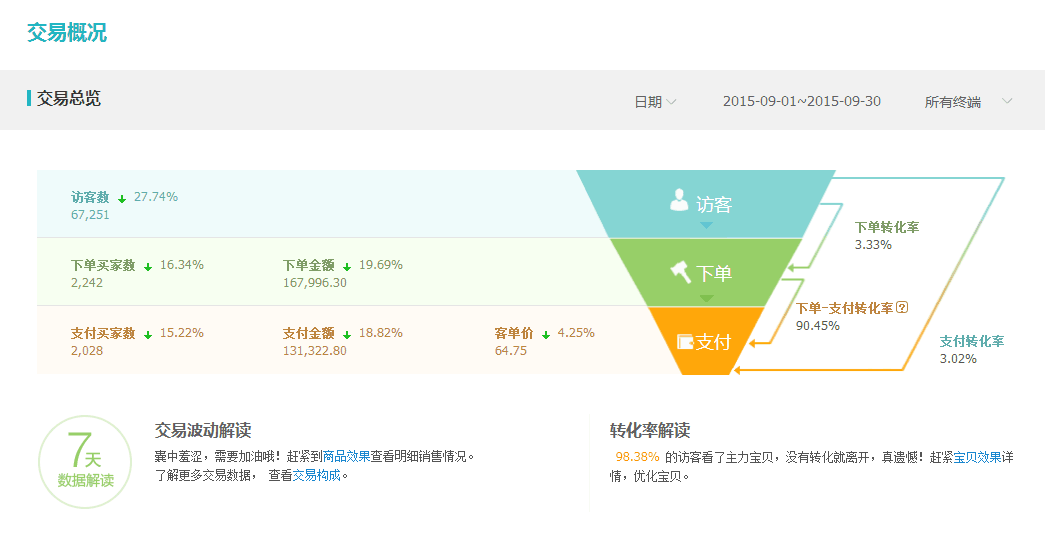
Task: Click the help icon beside 下单-支付转化率
Action: point(902,308)
